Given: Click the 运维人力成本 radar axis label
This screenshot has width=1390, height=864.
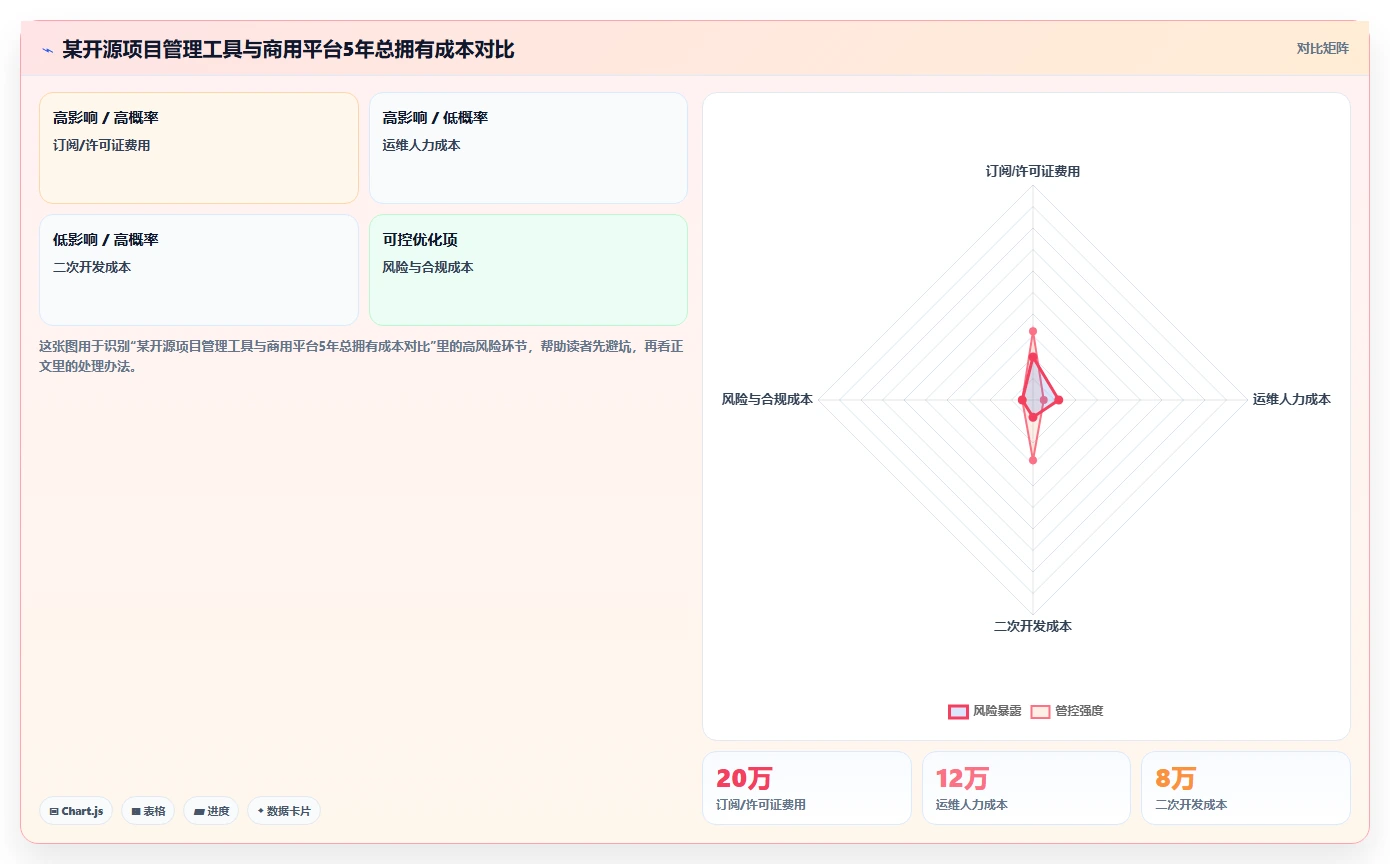Looking at the screenshot, I should pyautogui.click(x=1292, y=399).
